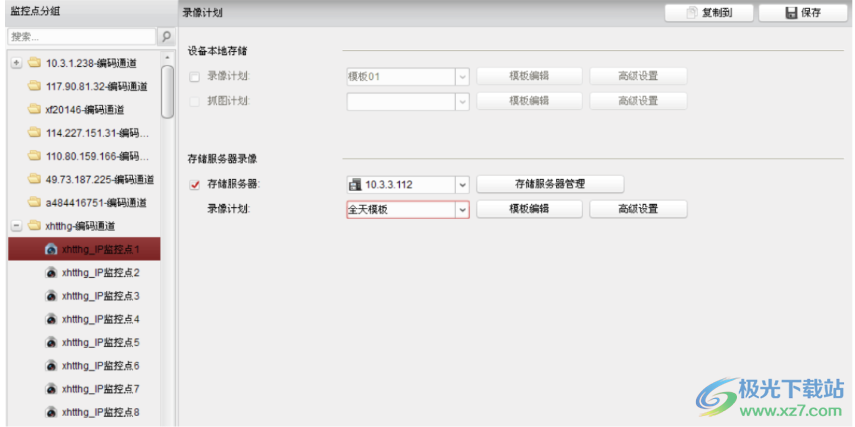Click folder icon of xhtthg-编码通道
855x427 pixels.
35,225
